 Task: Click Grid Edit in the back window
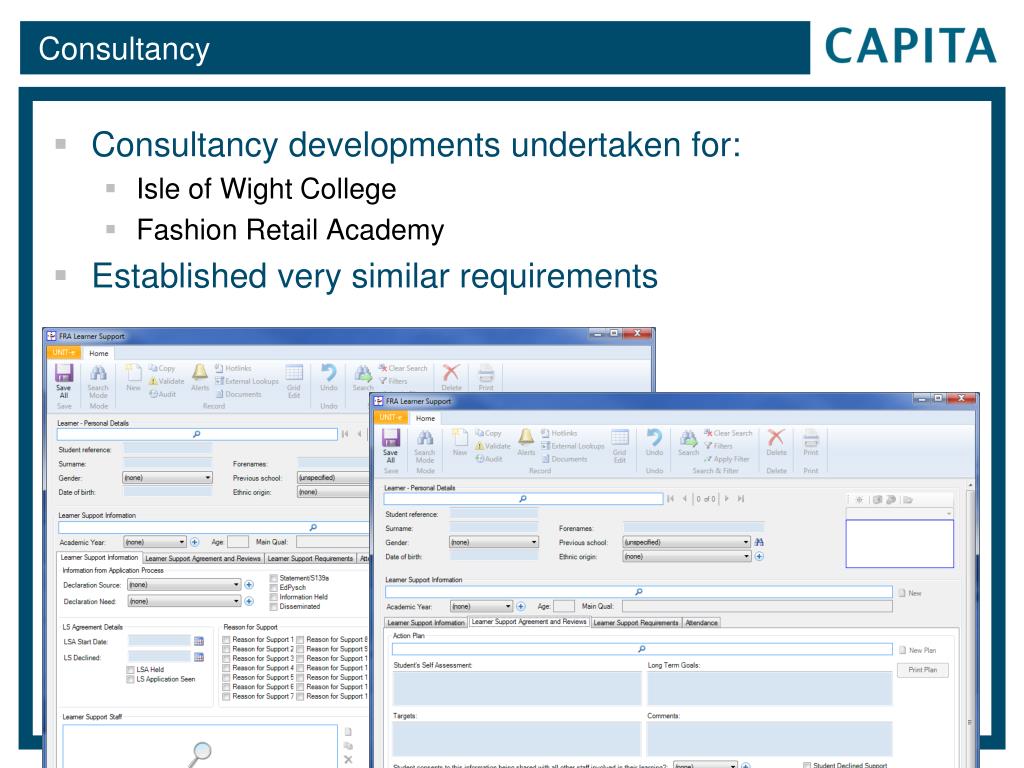(294, 381)
